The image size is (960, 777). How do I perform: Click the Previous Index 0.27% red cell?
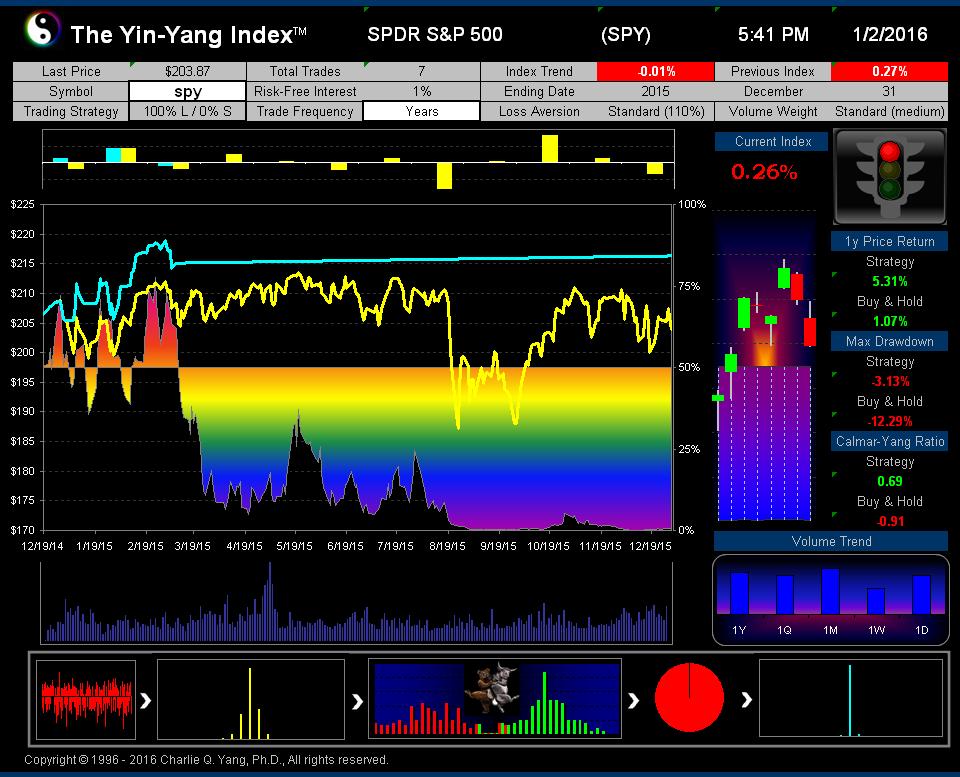tap(889, 71)
